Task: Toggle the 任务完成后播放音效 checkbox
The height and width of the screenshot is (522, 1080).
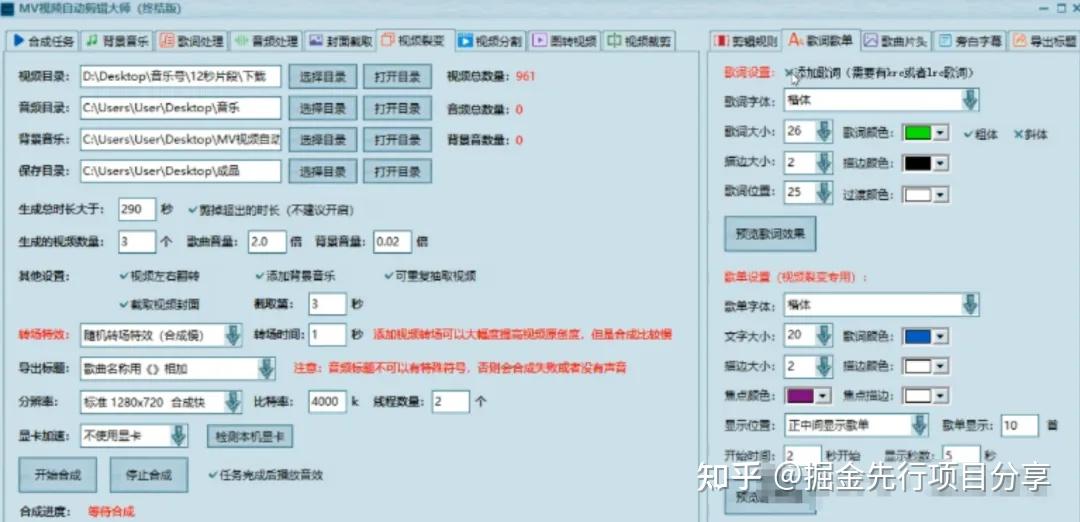Action: (x=266, y=474)
